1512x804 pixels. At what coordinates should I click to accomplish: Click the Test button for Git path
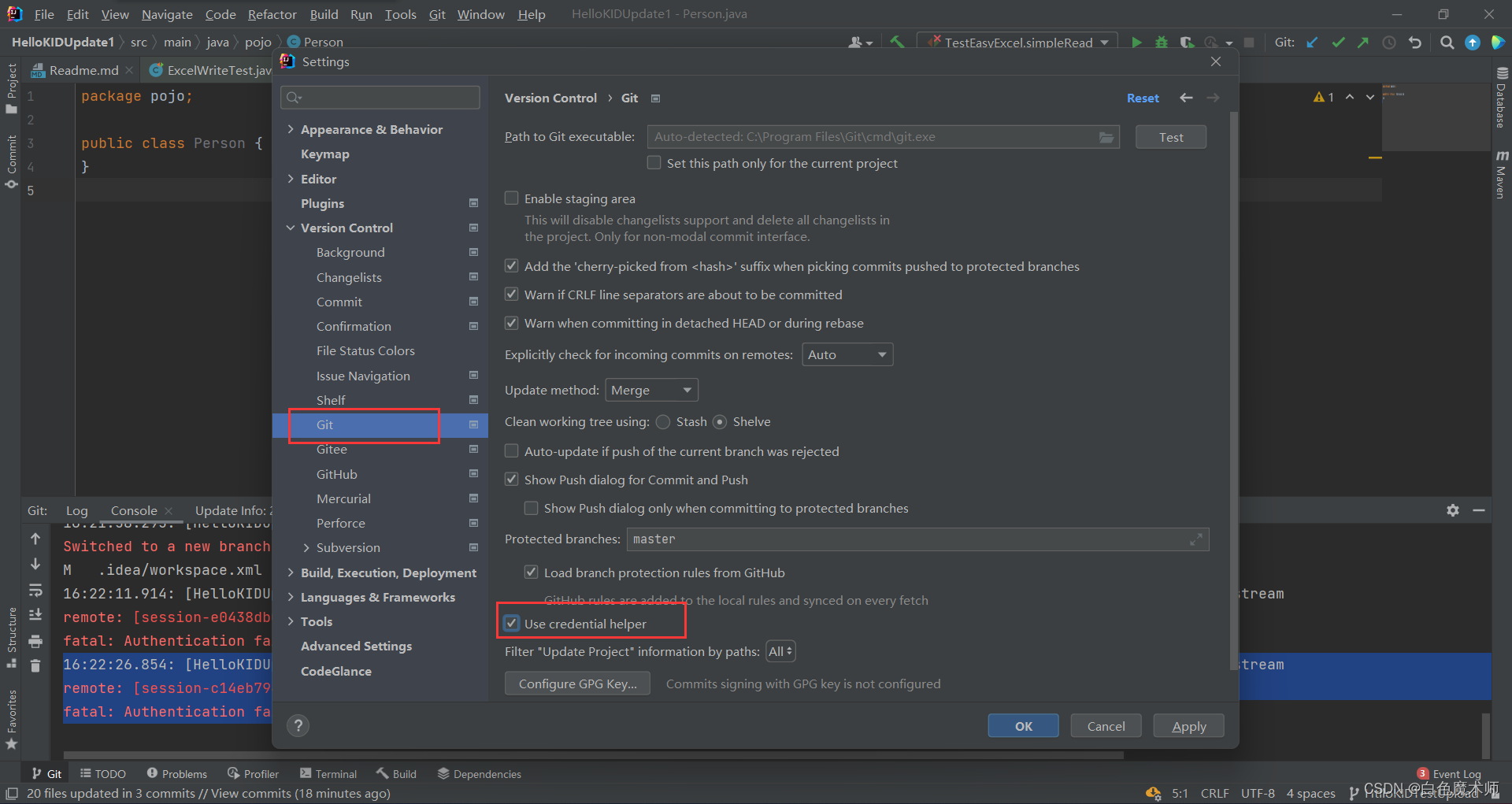point(1171,137)
